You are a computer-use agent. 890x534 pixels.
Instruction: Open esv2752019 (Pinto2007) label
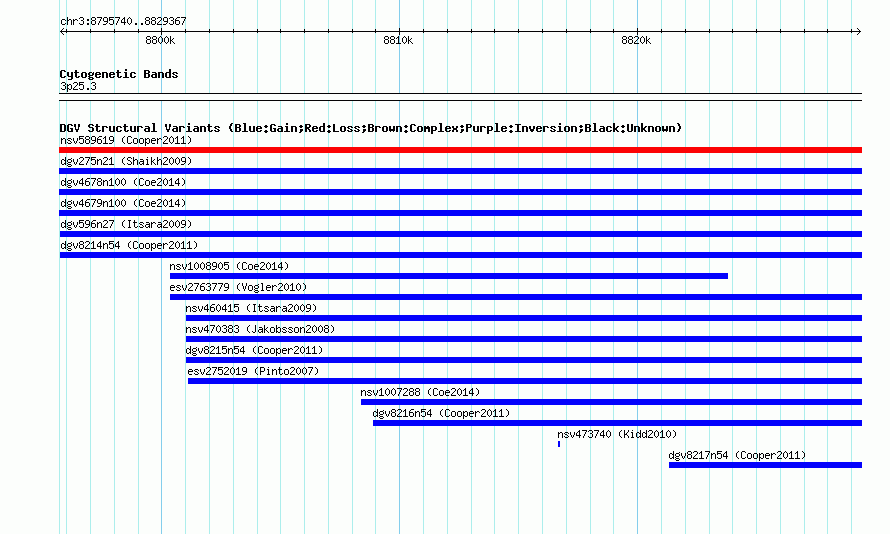click(253, 371)
